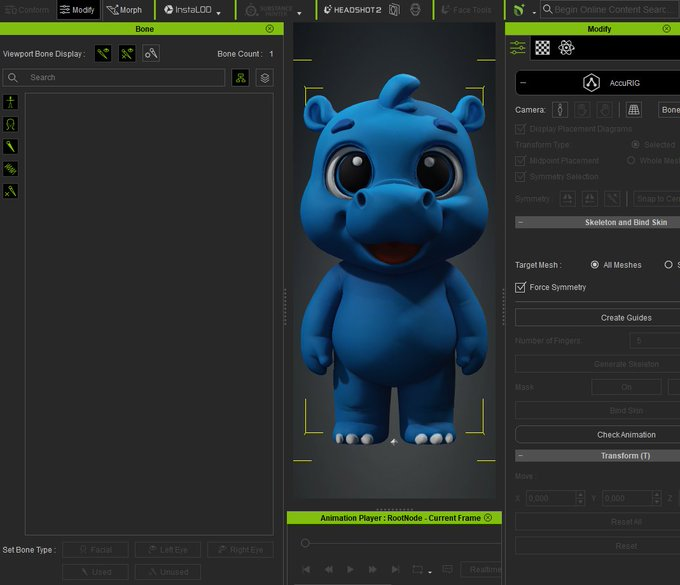Click the bone Search input field
Screen dimensions: 680x585
[114, 78]
